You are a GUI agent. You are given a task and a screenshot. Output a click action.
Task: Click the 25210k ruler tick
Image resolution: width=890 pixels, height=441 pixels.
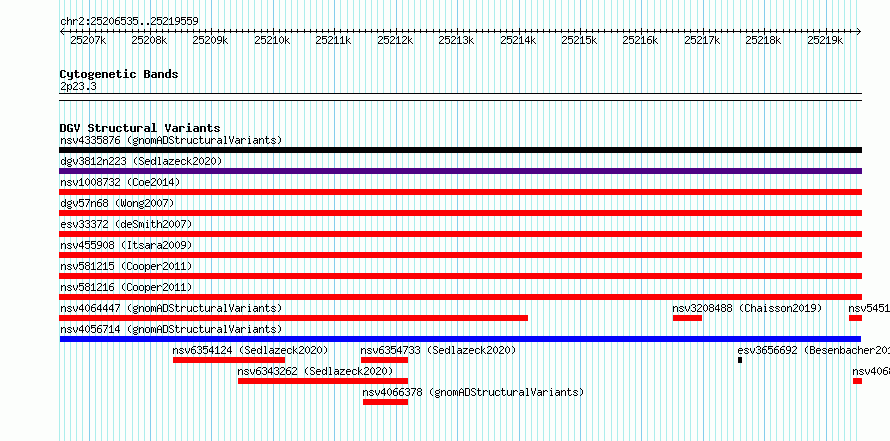click(272, 40)
